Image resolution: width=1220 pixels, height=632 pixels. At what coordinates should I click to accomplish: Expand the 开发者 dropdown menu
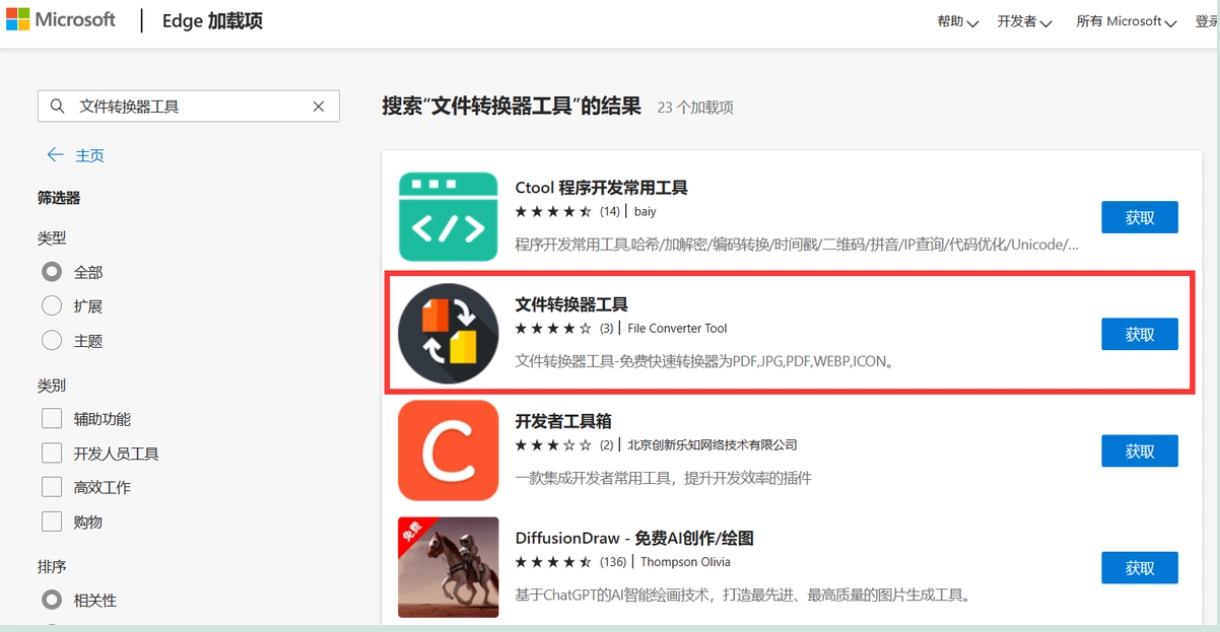coord(1025,21)
